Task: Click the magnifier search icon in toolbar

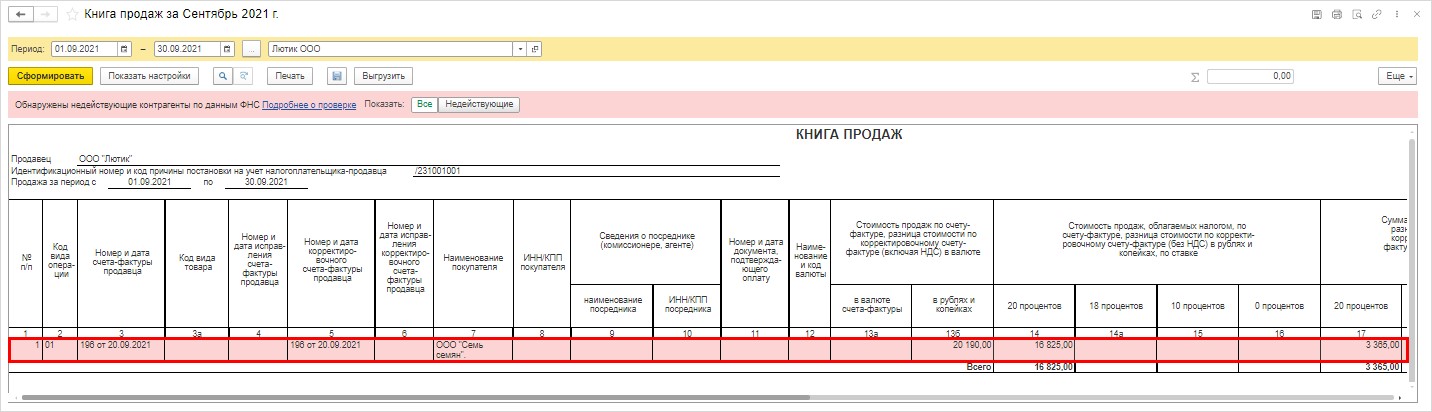Action: [x=223, y=76]
